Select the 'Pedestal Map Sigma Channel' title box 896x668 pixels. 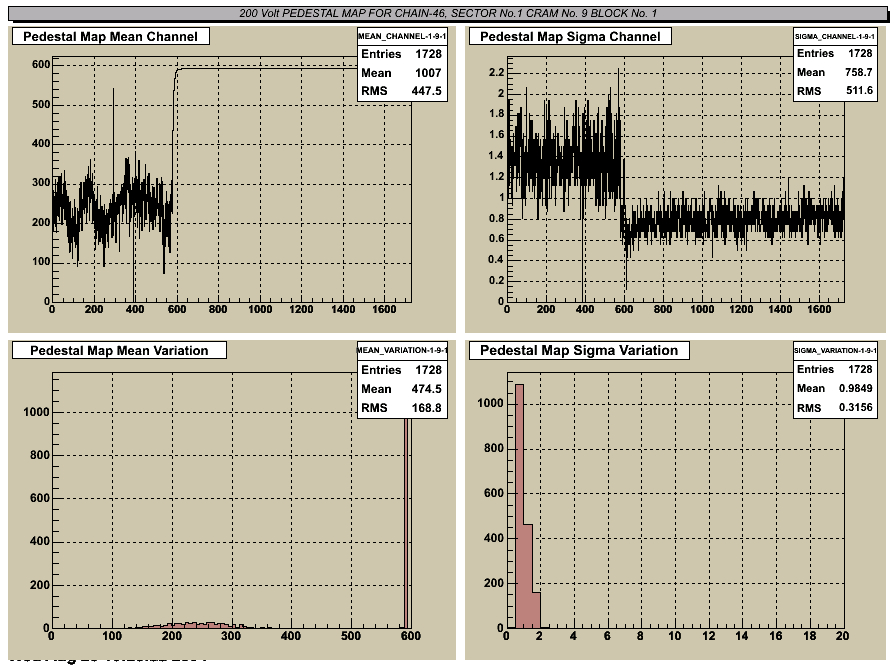point(570,37)
